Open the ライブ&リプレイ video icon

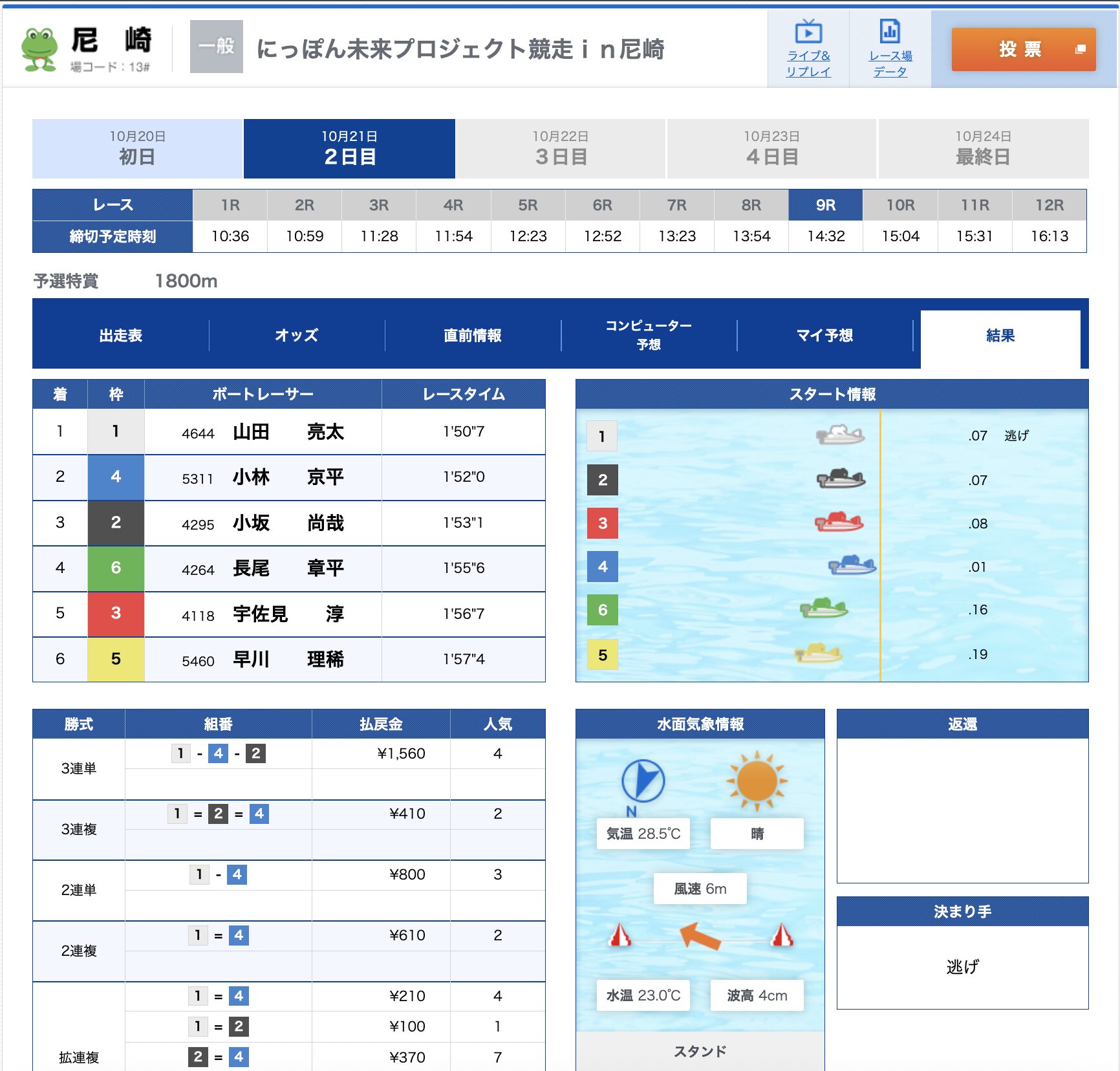[808, 31]
